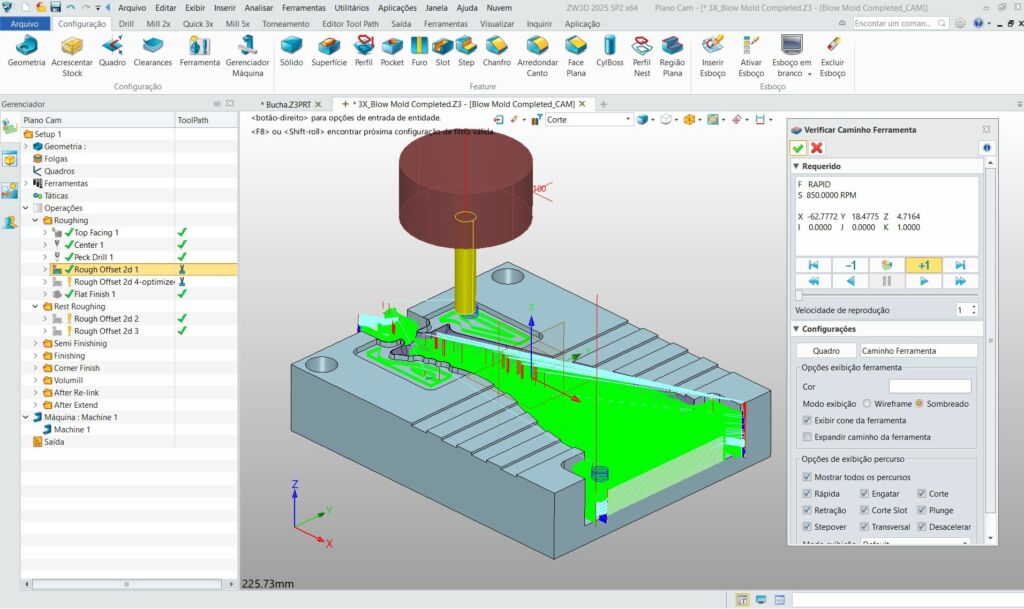This screenshot has height=609, width=1024.
Task: Select the Pocket feature icon
Action: click(392, 52)
